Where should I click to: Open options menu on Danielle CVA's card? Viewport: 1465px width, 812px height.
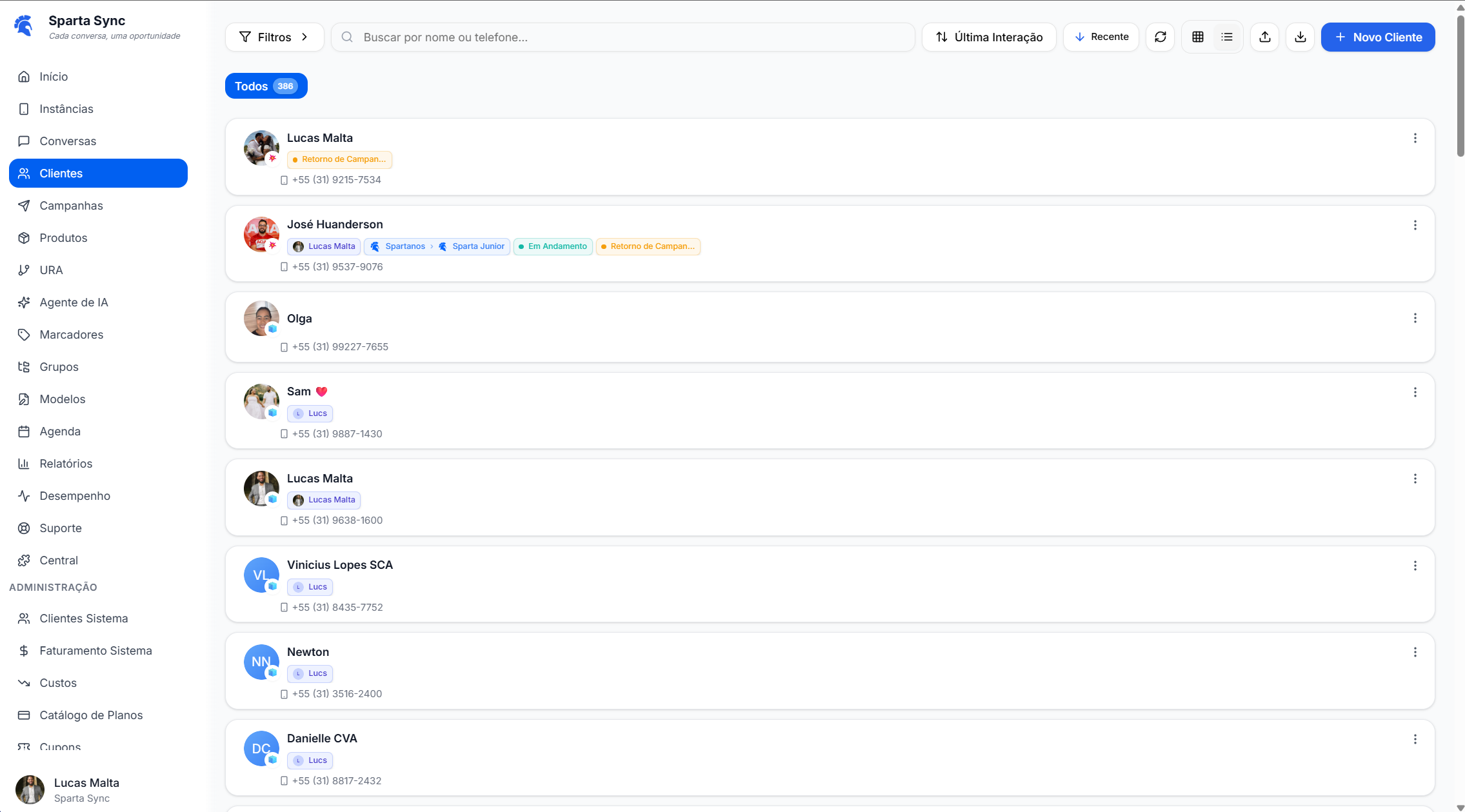tap(1415, 738)
